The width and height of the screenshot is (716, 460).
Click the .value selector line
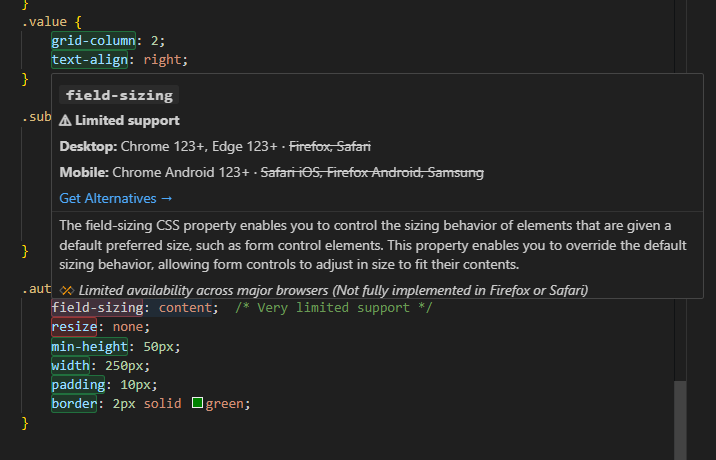(52, 21)
